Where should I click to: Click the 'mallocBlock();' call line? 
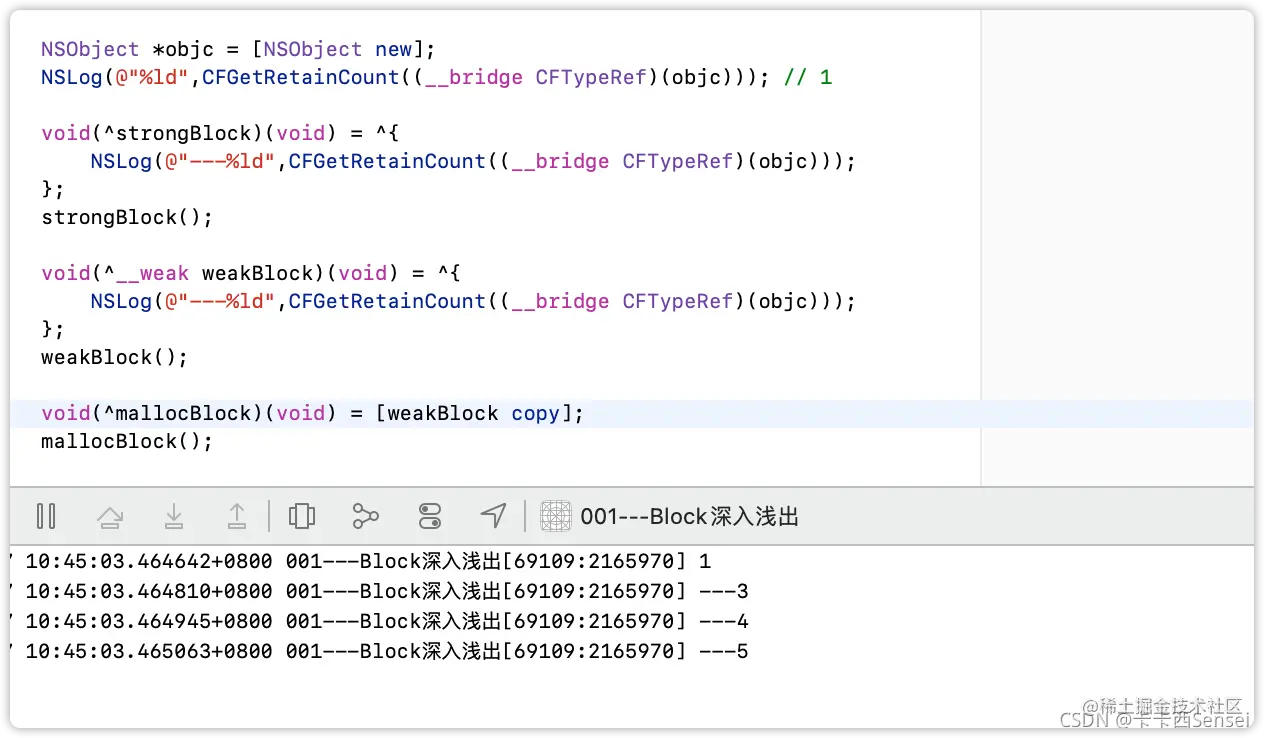pos(127,441)
